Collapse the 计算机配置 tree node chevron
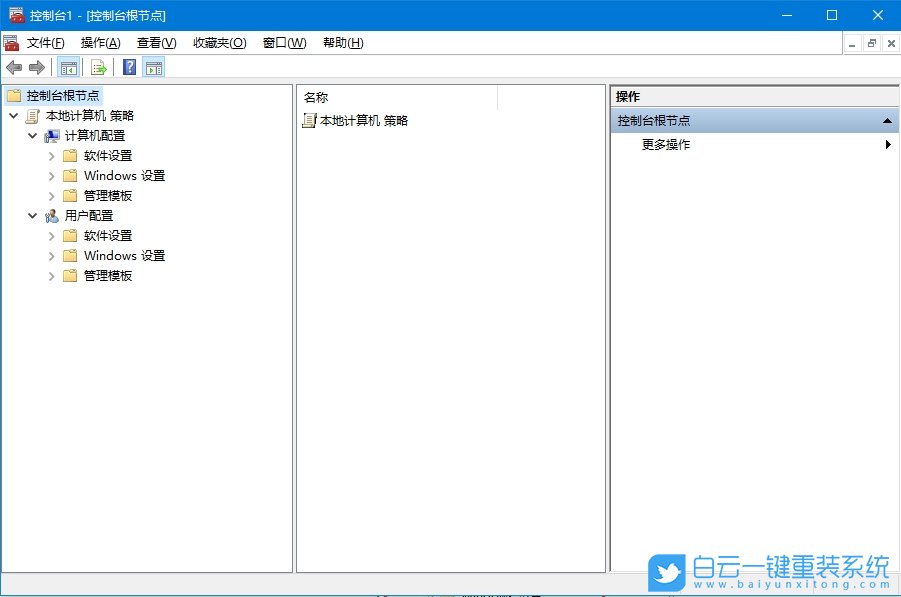Image resolution: width=901 pixels, height=597 pixels. coord(32,135)
